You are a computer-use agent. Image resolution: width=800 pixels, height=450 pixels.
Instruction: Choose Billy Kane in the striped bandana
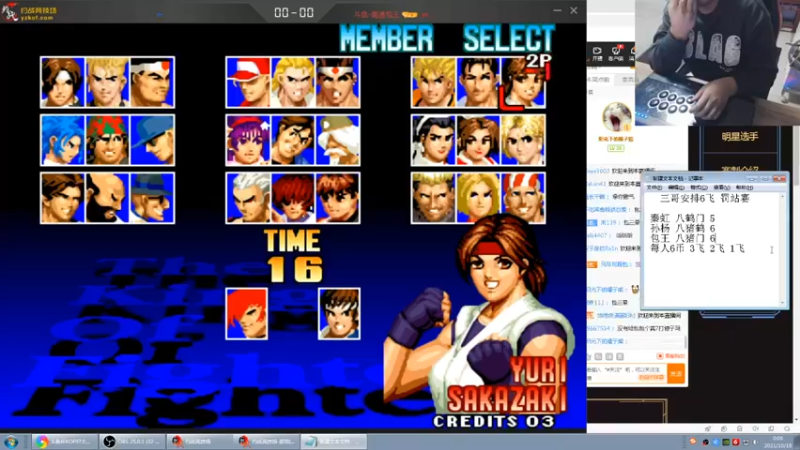(x=523, y=198)
